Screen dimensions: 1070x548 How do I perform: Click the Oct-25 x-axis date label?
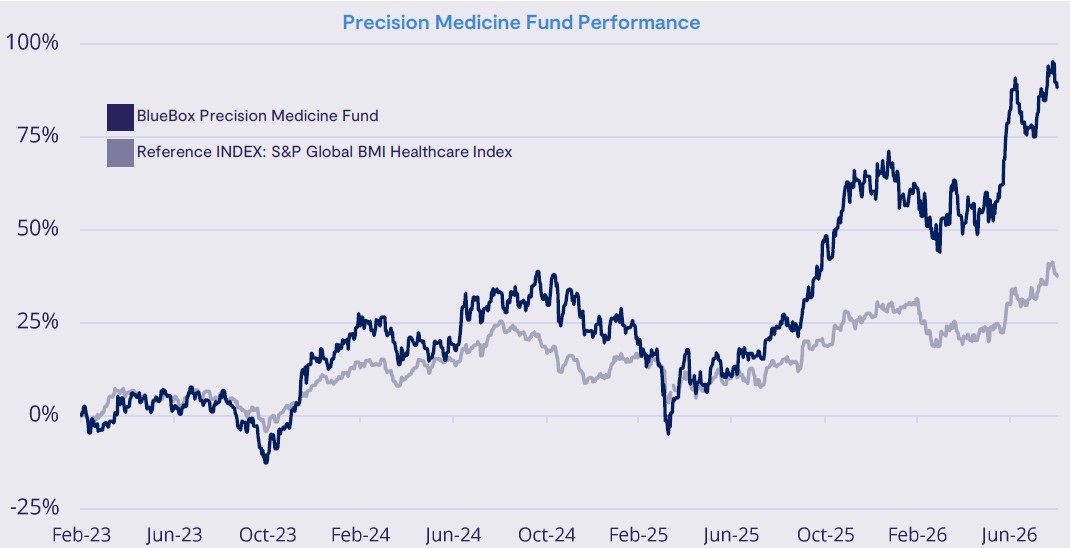coord(825,534)
